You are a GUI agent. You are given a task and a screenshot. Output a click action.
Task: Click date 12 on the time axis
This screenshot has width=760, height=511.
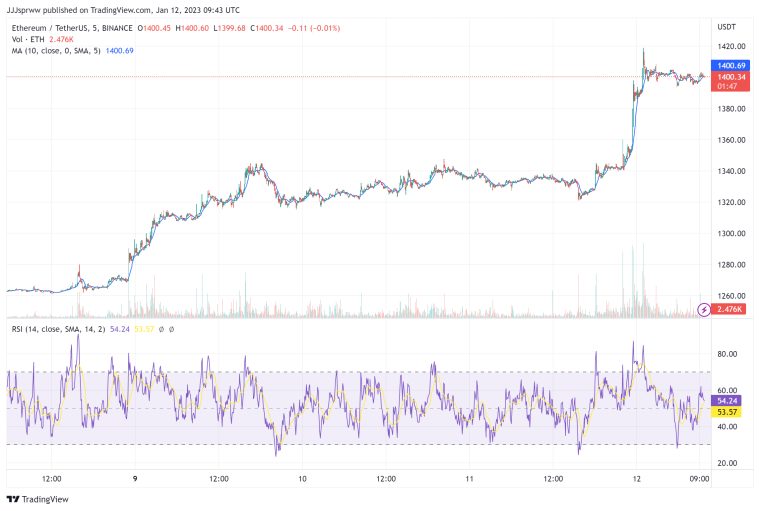[638, 479]
